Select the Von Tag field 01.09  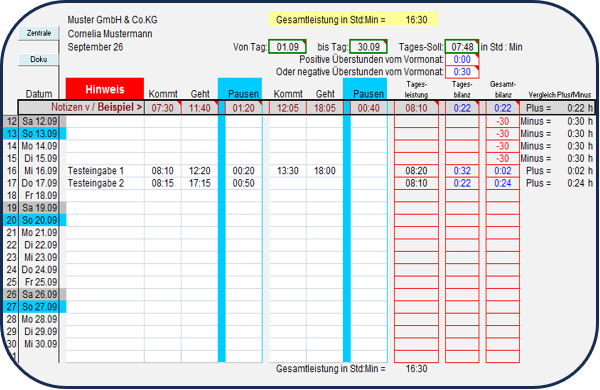[287, 47]
